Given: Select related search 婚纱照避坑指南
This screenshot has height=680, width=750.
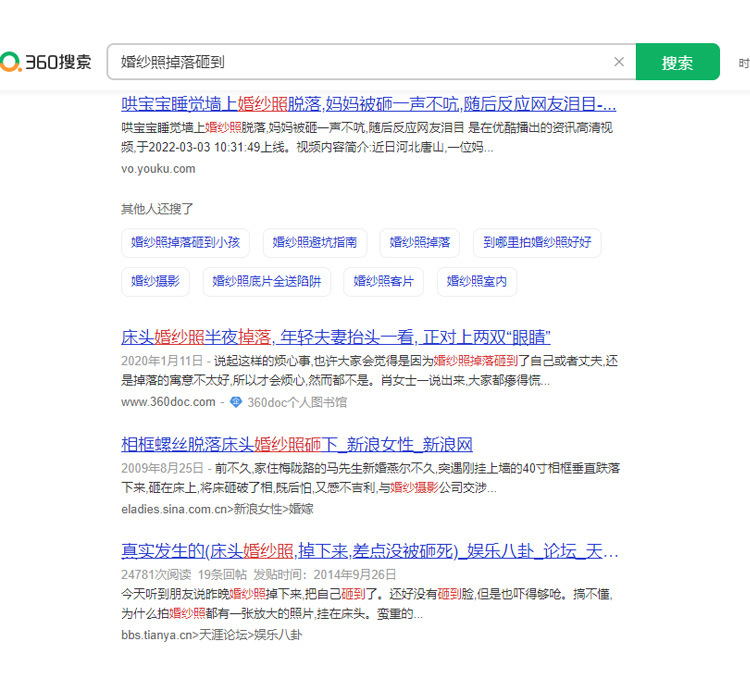Looking at the screenshot, I should point(315,242).
